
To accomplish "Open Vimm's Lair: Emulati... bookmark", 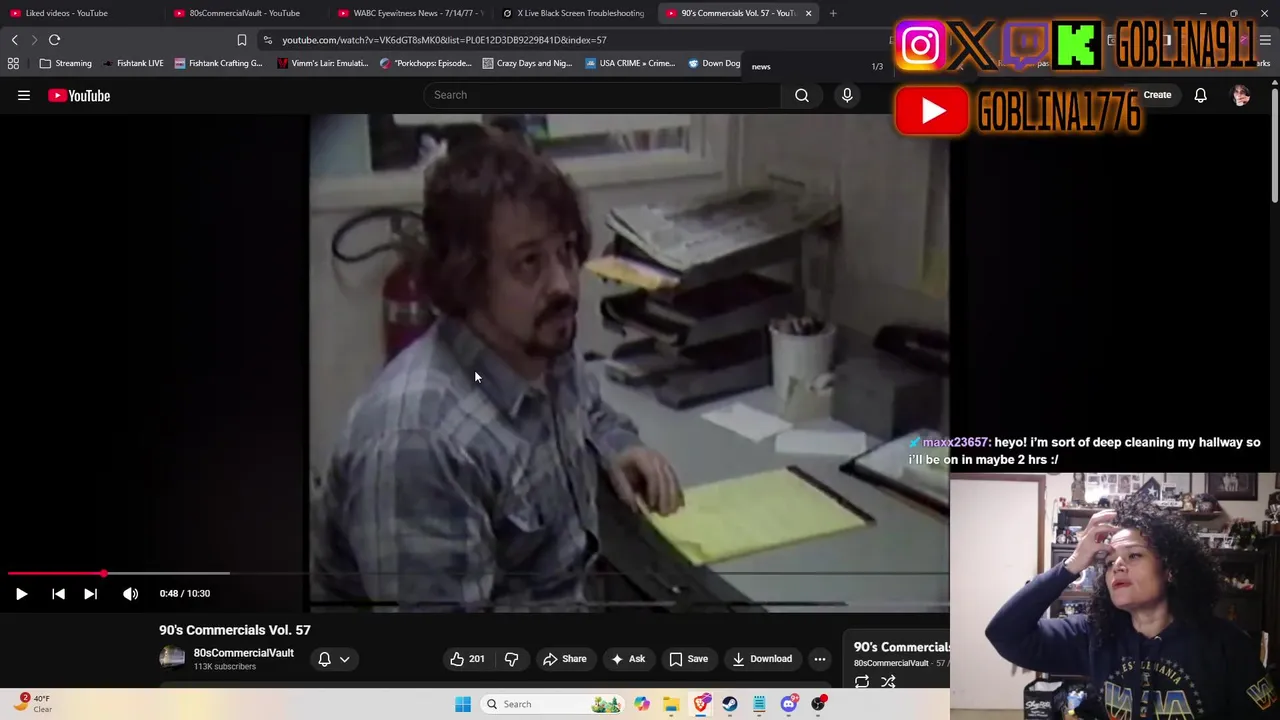I will 323,63.
